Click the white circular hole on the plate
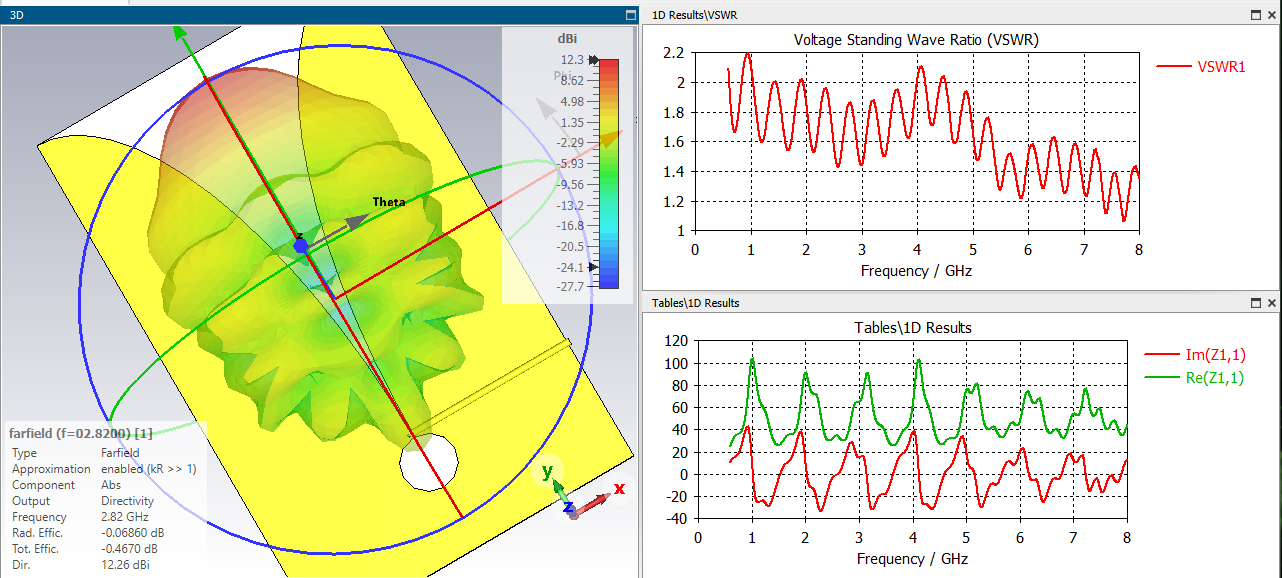This screenshot has width=1282, height=578. [429, 463]
